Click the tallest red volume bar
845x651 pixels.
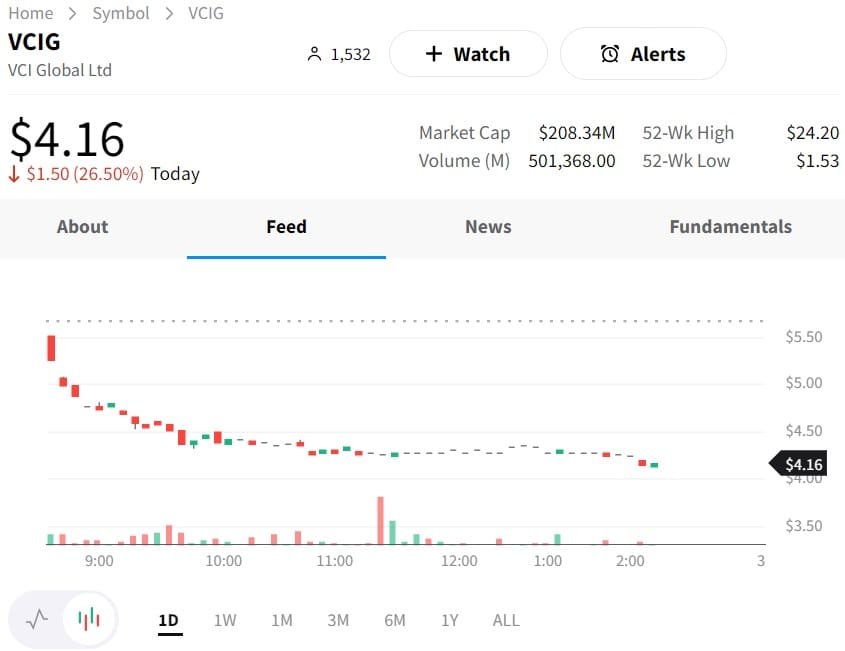381,520
